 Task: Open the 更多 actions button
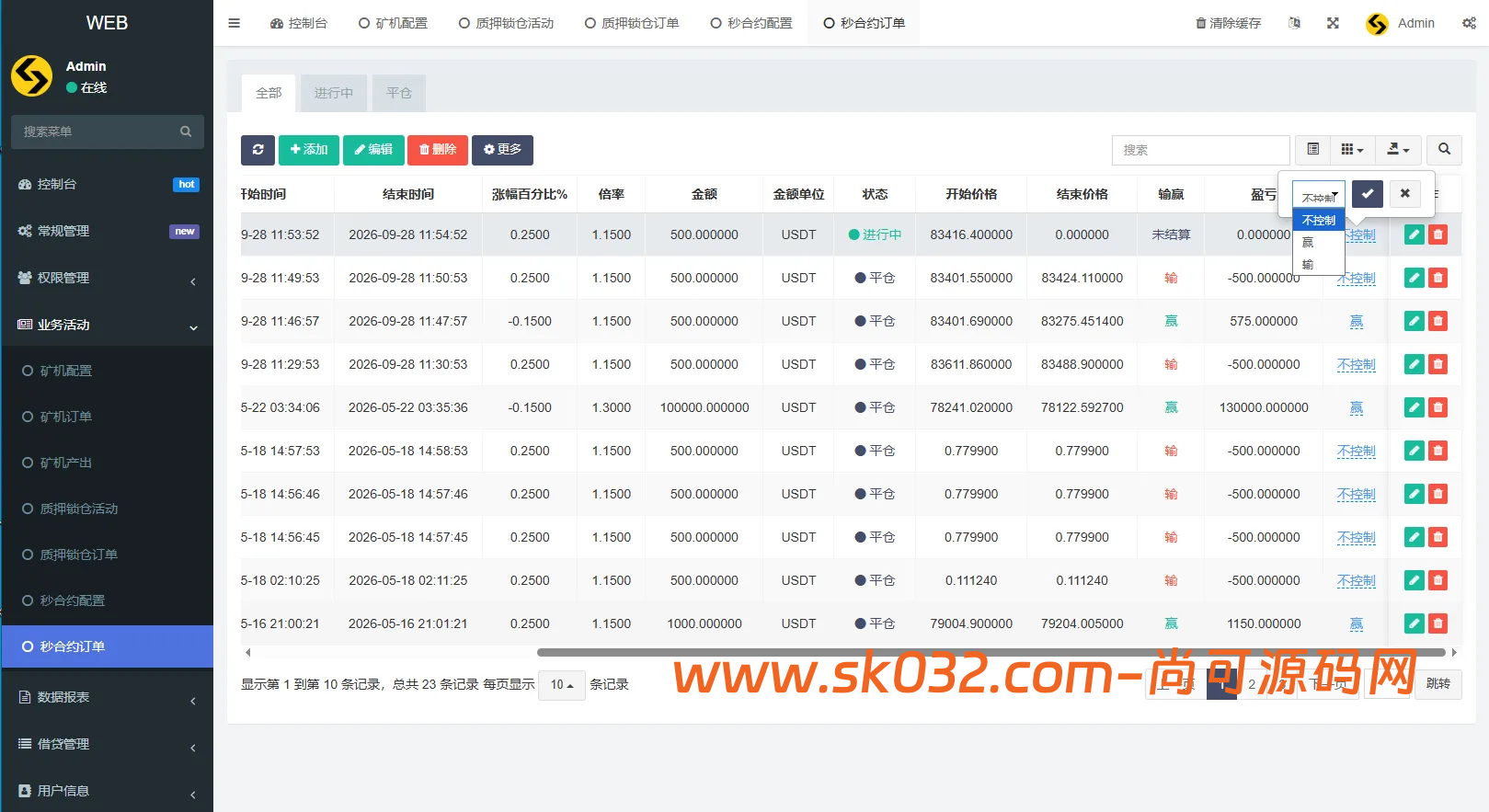[x=502, y=150]
